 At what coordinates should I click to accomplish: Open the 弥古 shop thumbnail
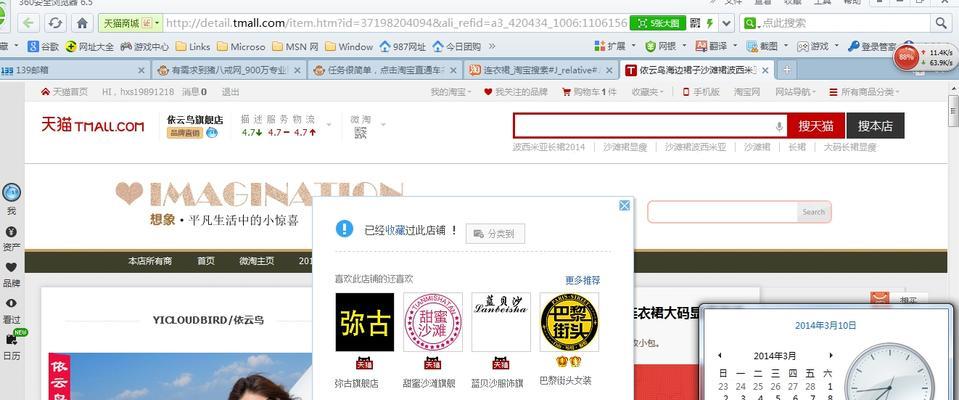(365, 322)
